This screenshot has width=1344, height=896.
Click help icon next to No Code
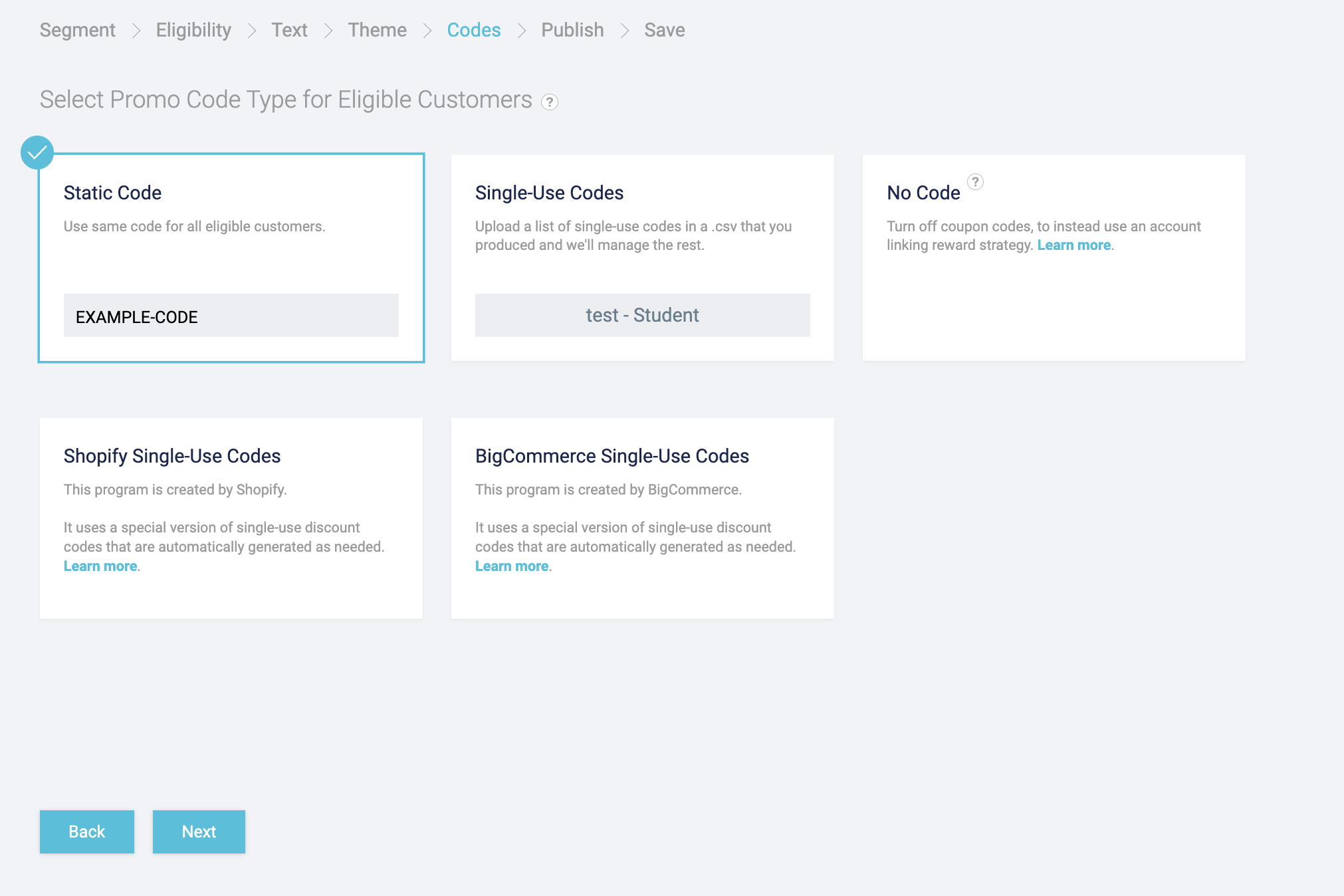975,181
